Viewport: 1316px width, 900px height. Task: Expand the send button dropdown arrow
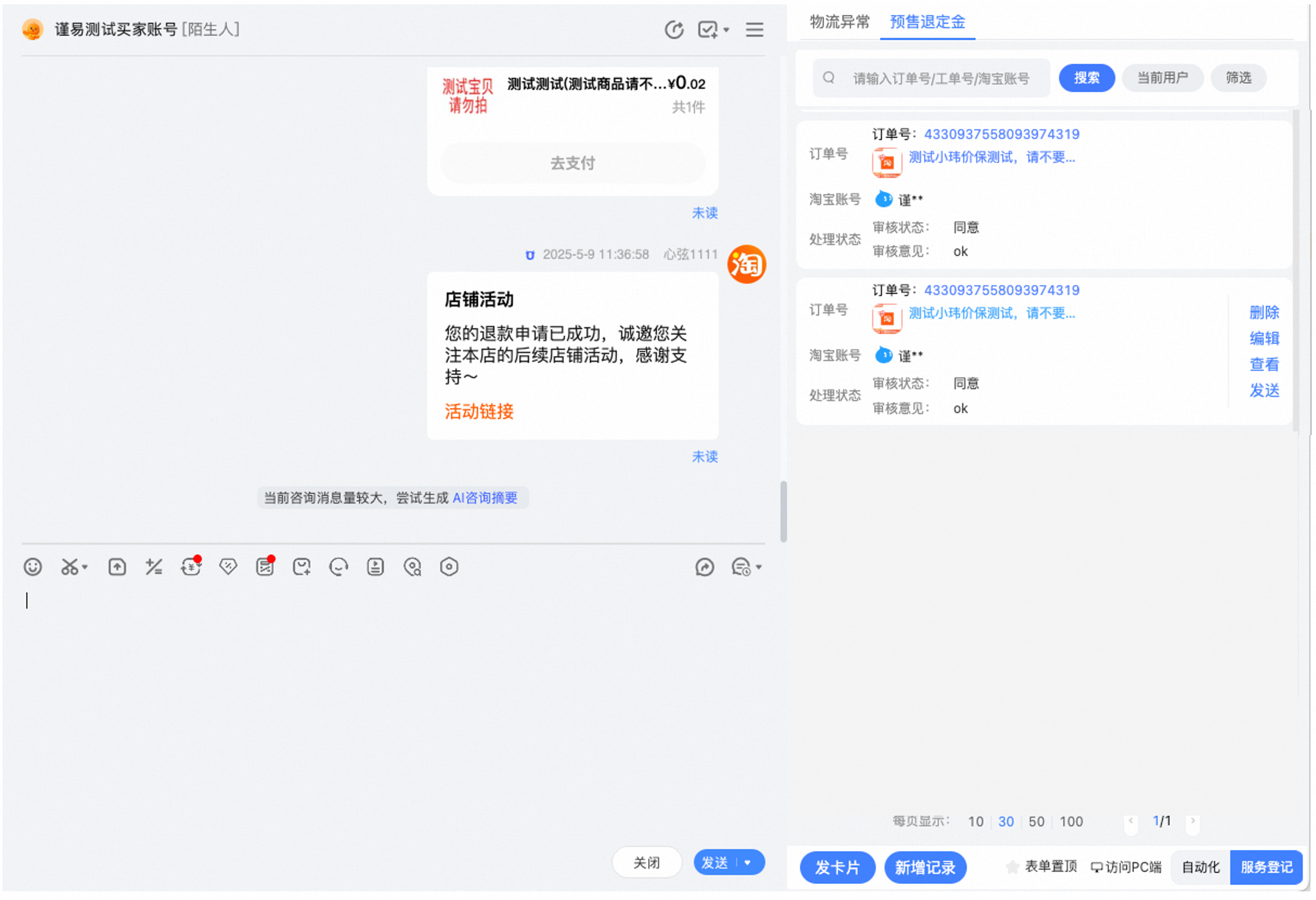[x=748, y=863]
